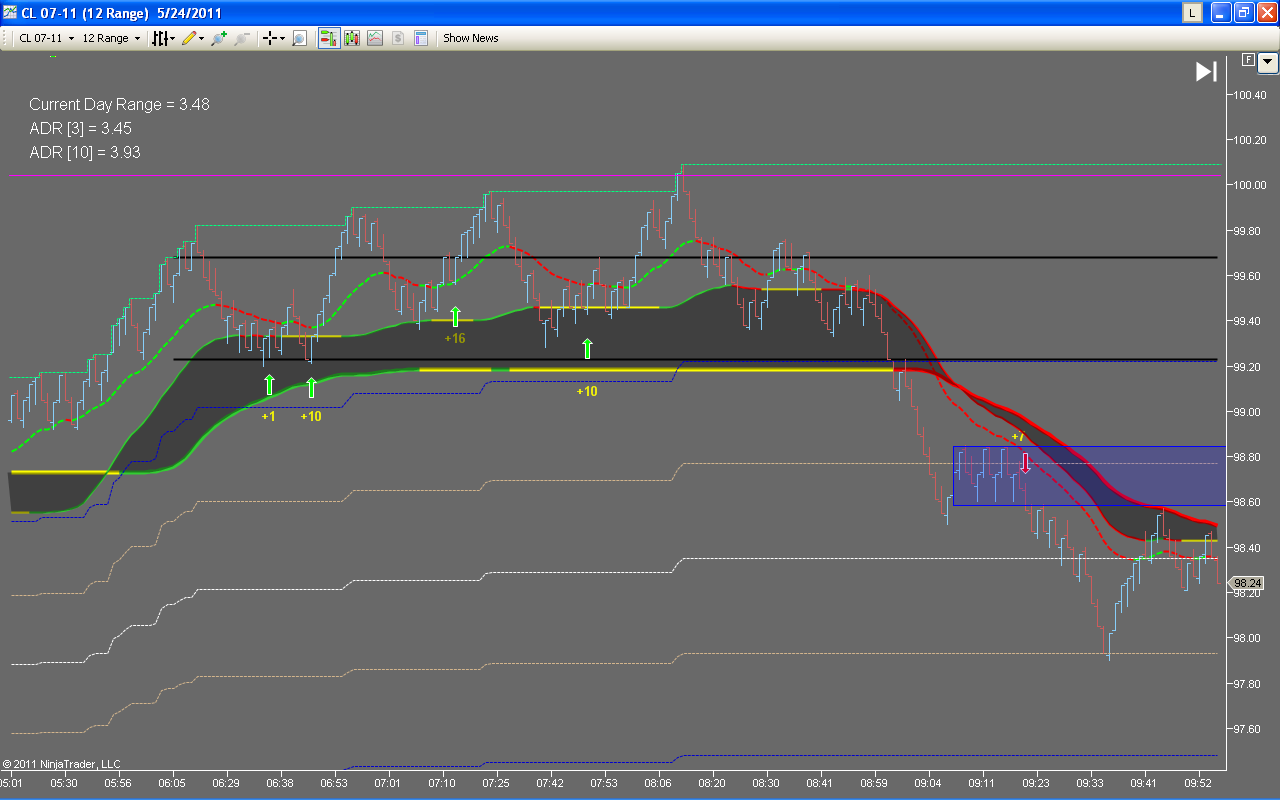The height and width of the screenshot is (800, 1280).
Task: Select the pencil drawing tools icon
Action: pos(191,38)
